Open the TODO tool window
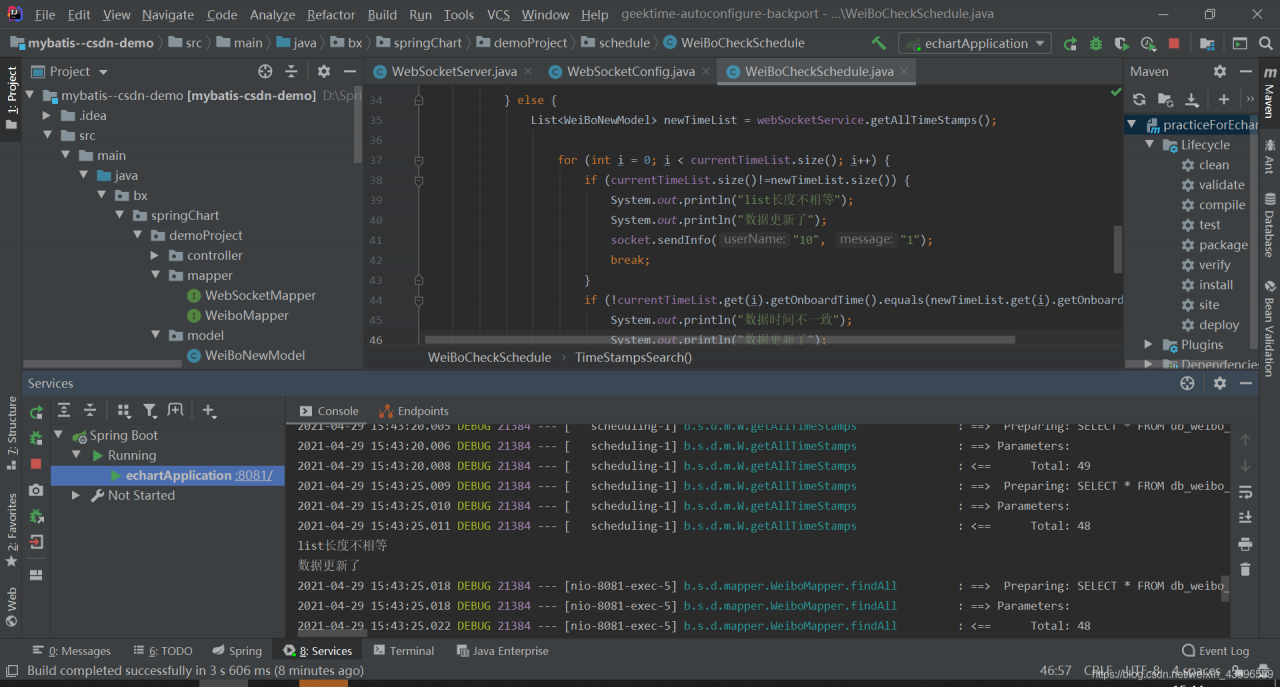 click(161, 651)
